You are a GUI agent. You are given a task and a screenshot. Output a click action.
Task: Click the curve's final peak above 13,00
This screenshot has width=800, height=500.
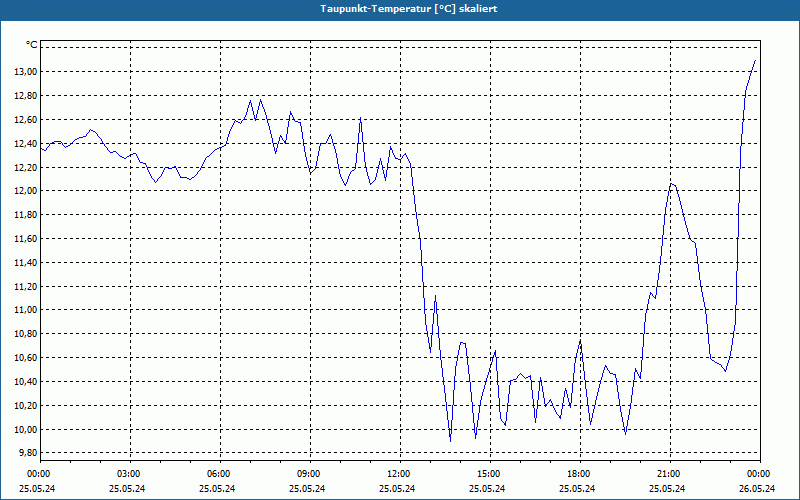point(755,60)
